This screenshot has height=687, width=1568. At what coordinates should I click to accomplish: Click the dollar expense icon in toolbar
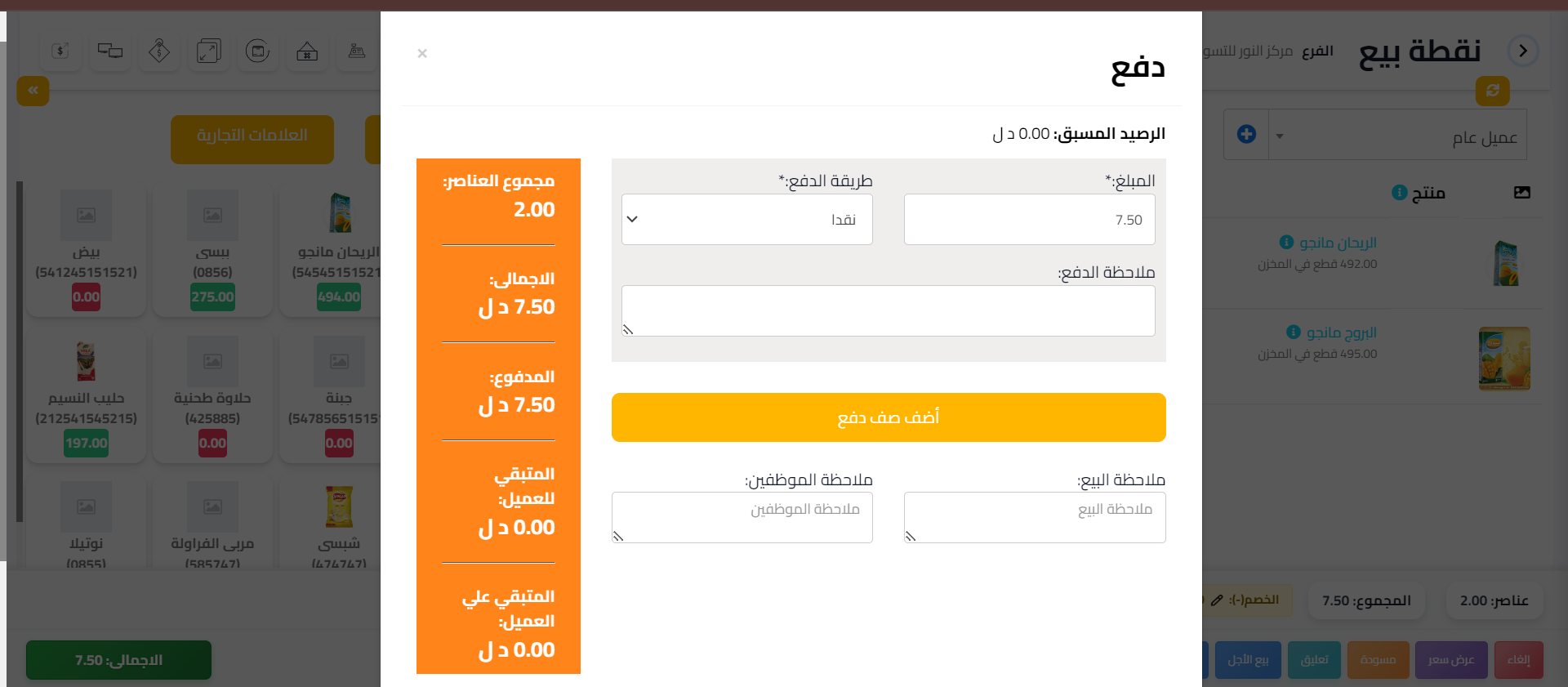[60, 51]
